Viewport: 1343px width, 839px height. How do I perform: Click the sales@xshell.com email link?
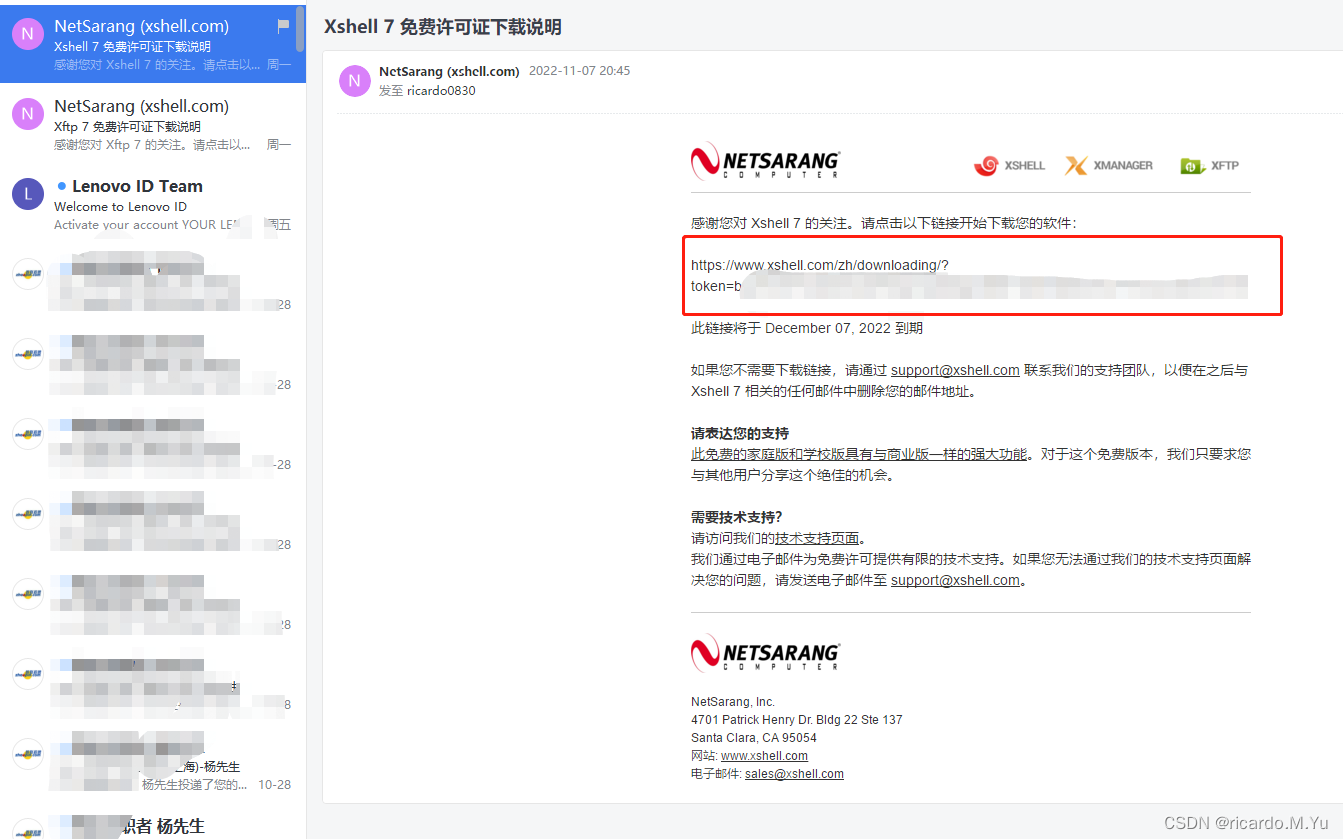coord(794,774)
